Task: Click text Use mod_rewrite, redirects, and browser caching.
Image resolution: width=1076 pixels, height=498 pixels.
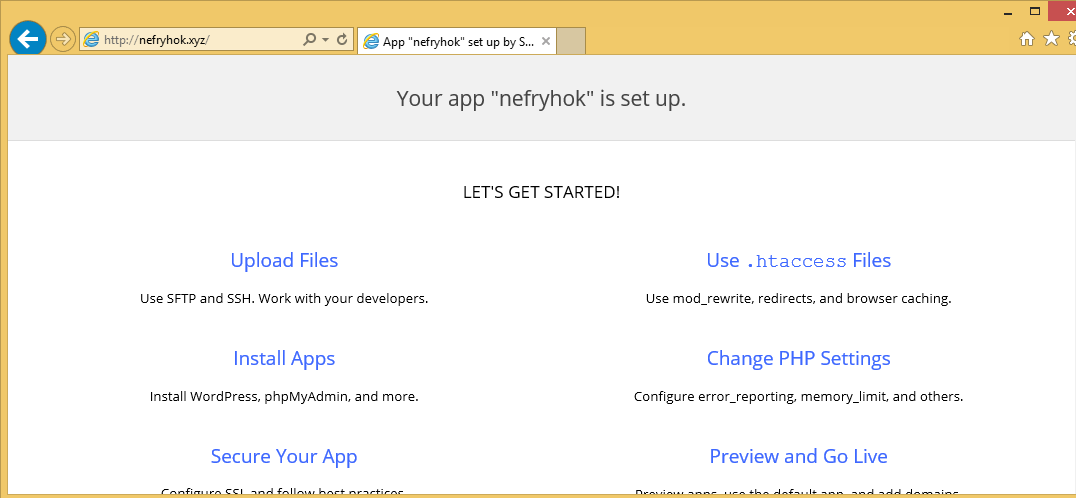Action: pyautogui.click(x=799, y=299)
